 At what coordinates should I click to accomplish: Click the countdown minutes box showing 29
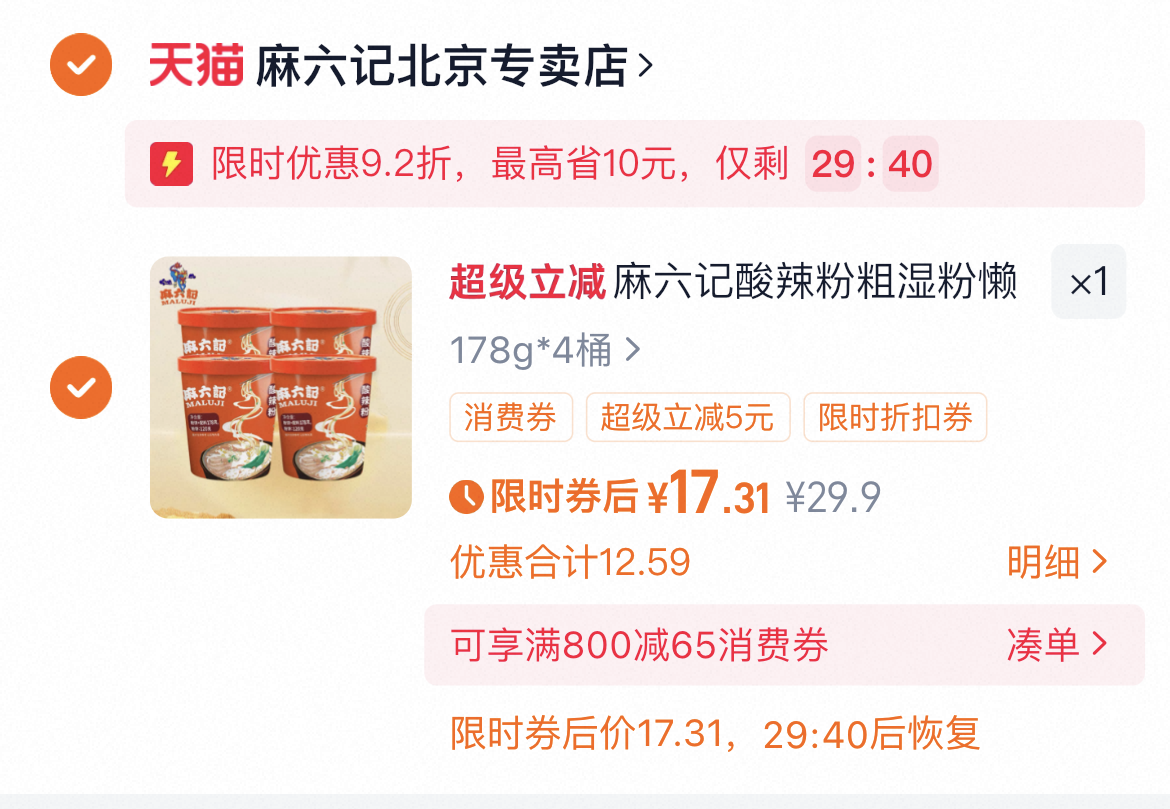[833, 163]
